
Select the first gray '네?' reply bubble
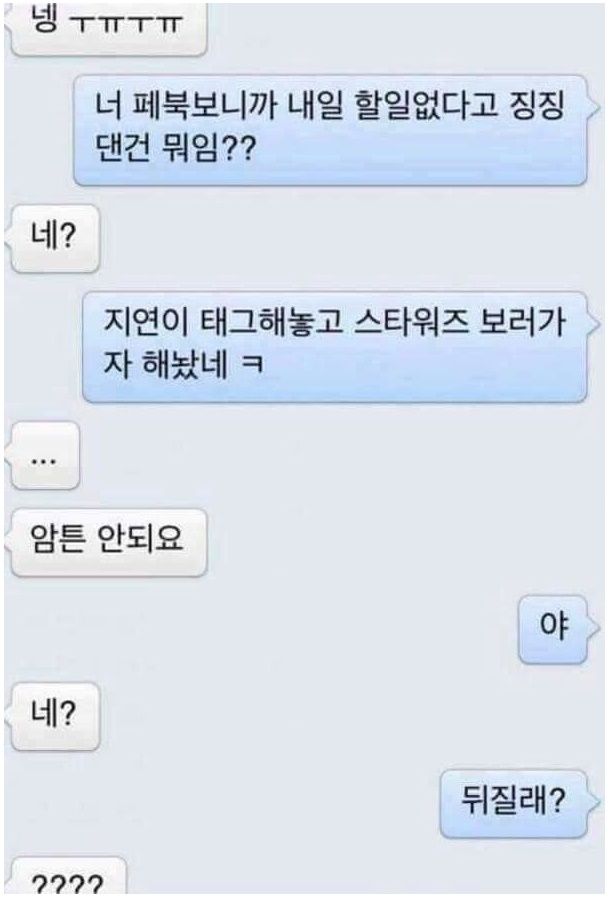coord(55,238)
